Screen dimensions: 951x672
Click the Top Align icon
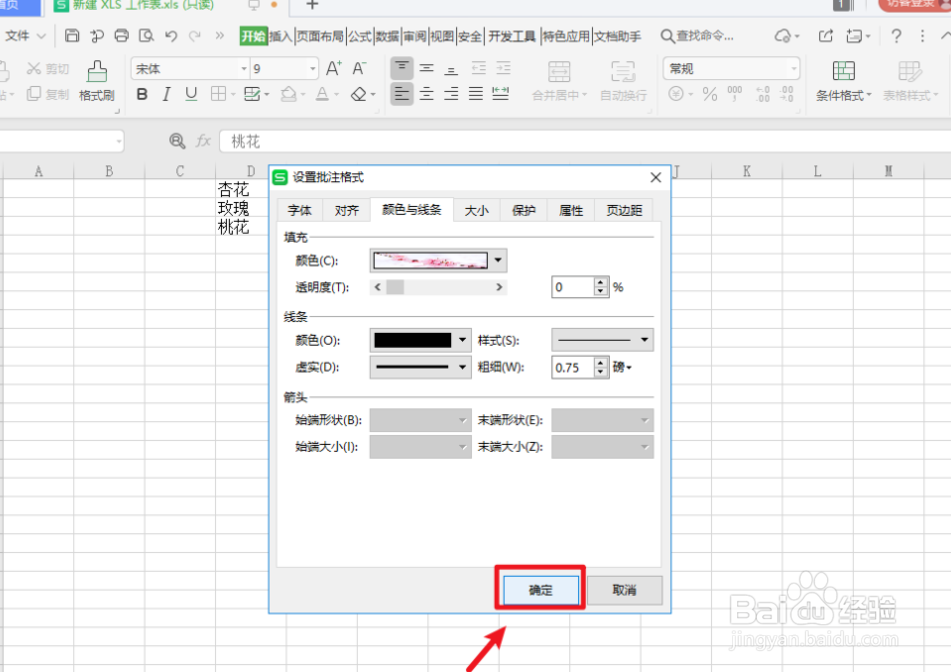point(402,68)
